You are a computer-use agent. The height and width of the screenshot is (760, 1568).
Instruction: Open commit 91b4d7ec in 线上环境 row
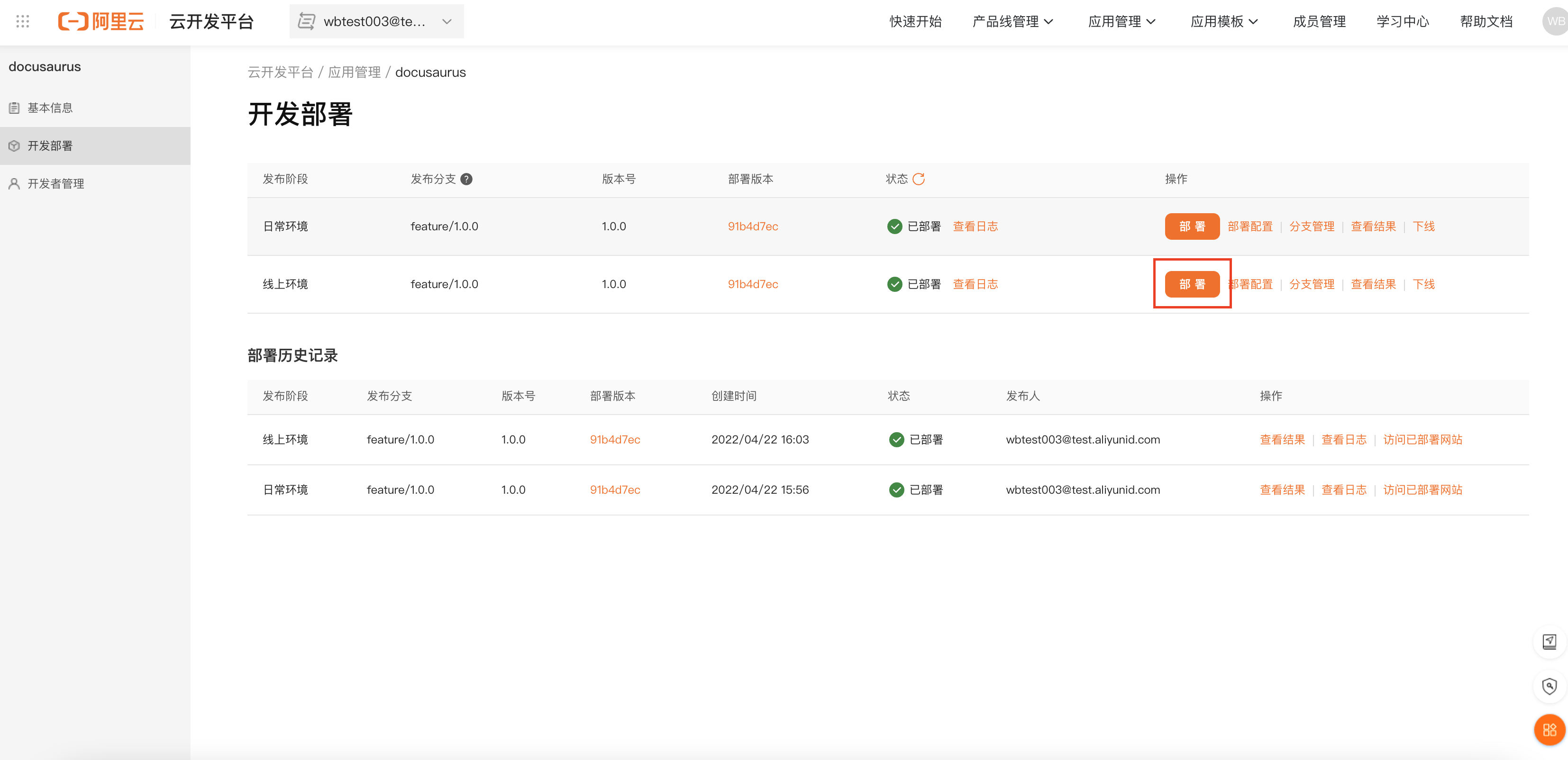pyautogui.click(x=753, y=284)
